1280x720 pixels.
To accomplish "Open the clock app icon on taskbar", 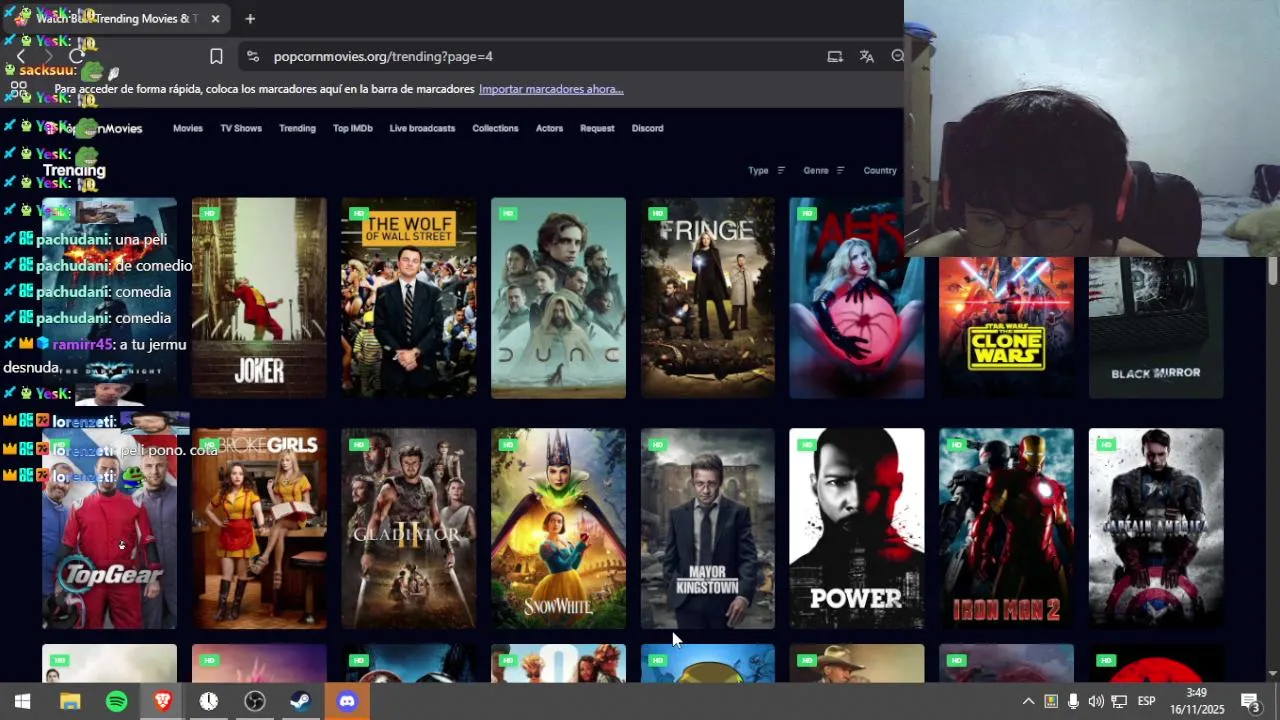I will click(208, 701).
